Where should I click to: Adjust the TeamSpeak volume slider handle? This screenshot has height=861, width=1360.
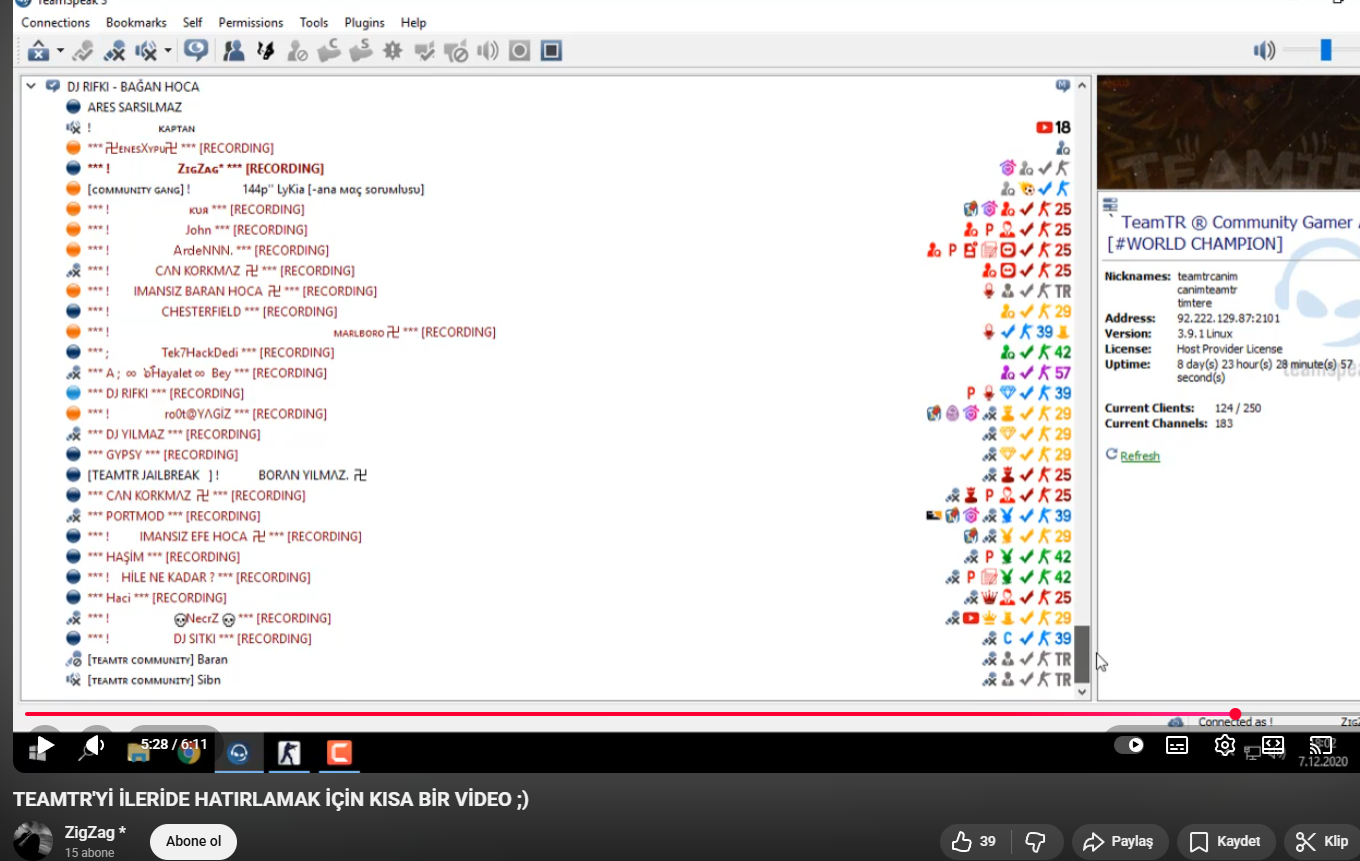[x=1326, y=50]
